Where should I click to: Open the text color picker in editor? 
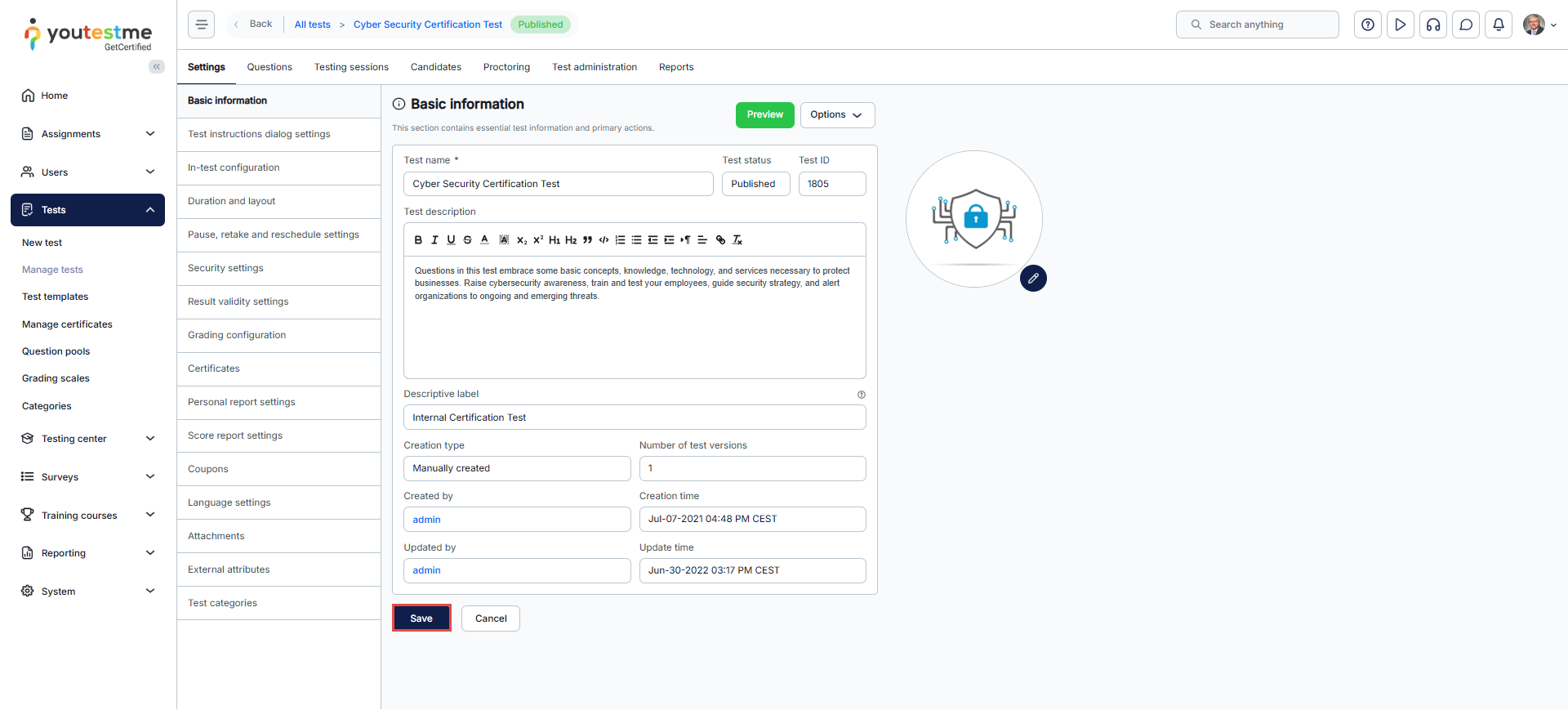click(x=484, y=240)
